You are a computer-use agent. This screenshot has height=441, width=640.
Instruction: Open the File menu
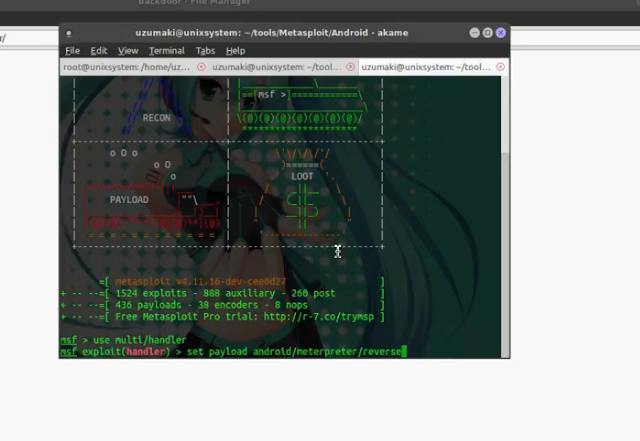(x=72, y=51)
